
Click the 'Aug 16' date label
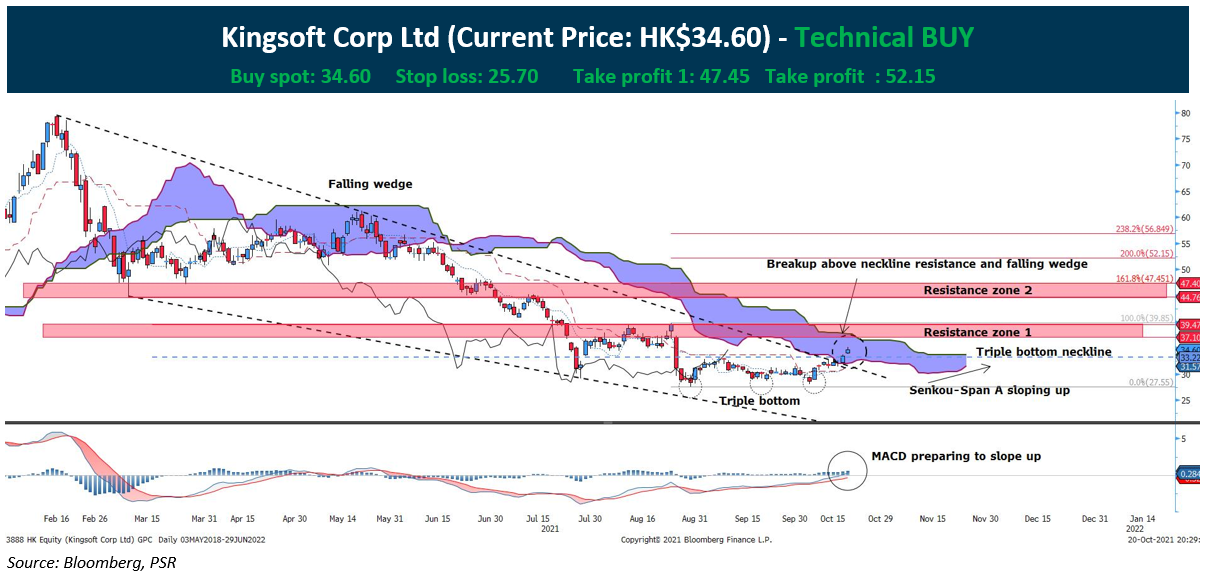tap(643, 520)
